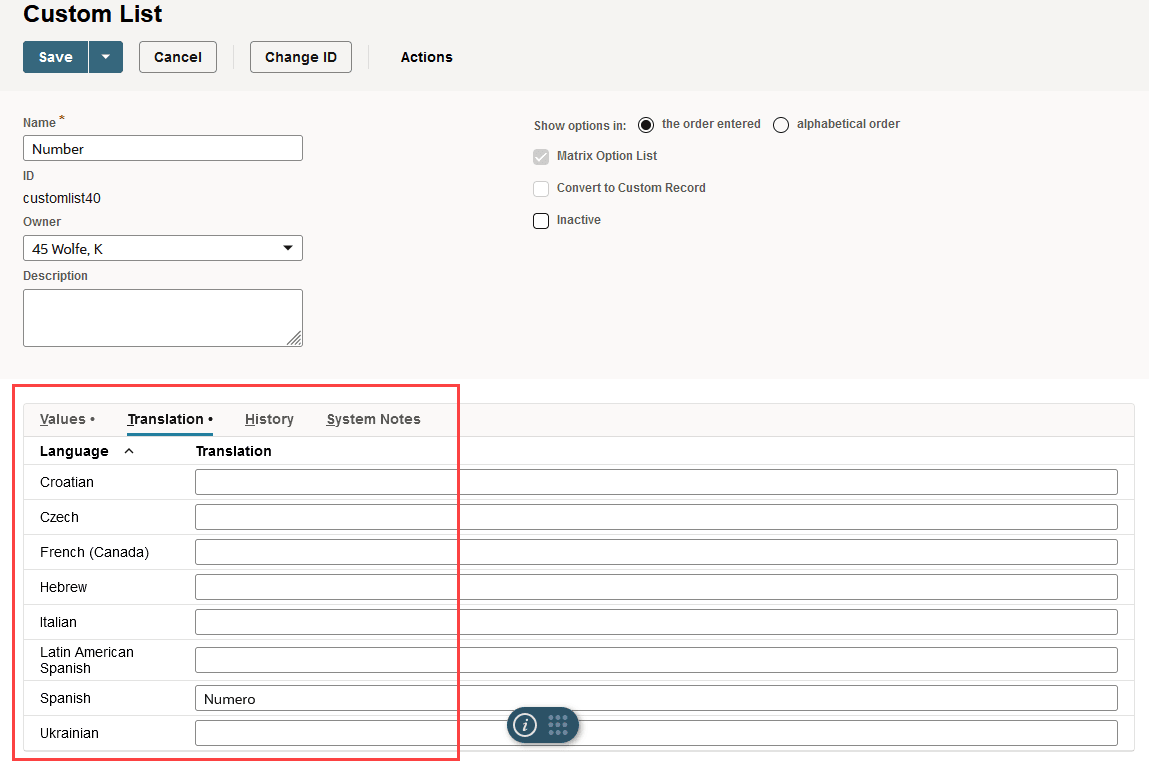
Task: Click the Latin American Spanish language label
Action: point(86,660)
